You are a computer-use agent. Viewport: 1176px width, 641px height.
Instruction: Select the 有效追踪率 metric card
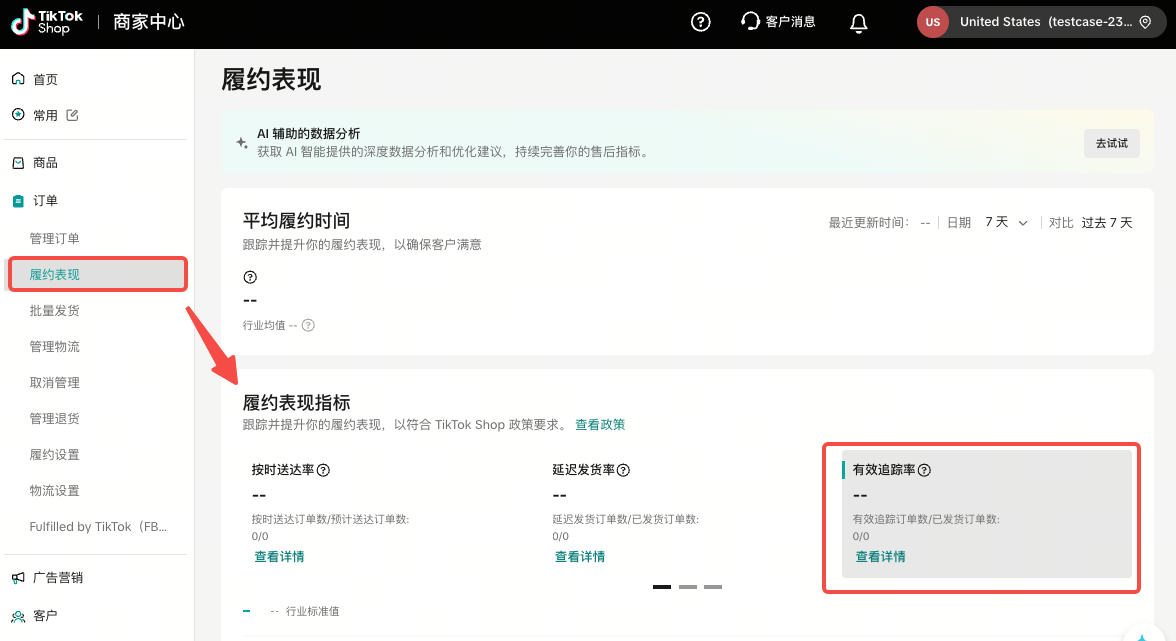(x=985, y=512)
